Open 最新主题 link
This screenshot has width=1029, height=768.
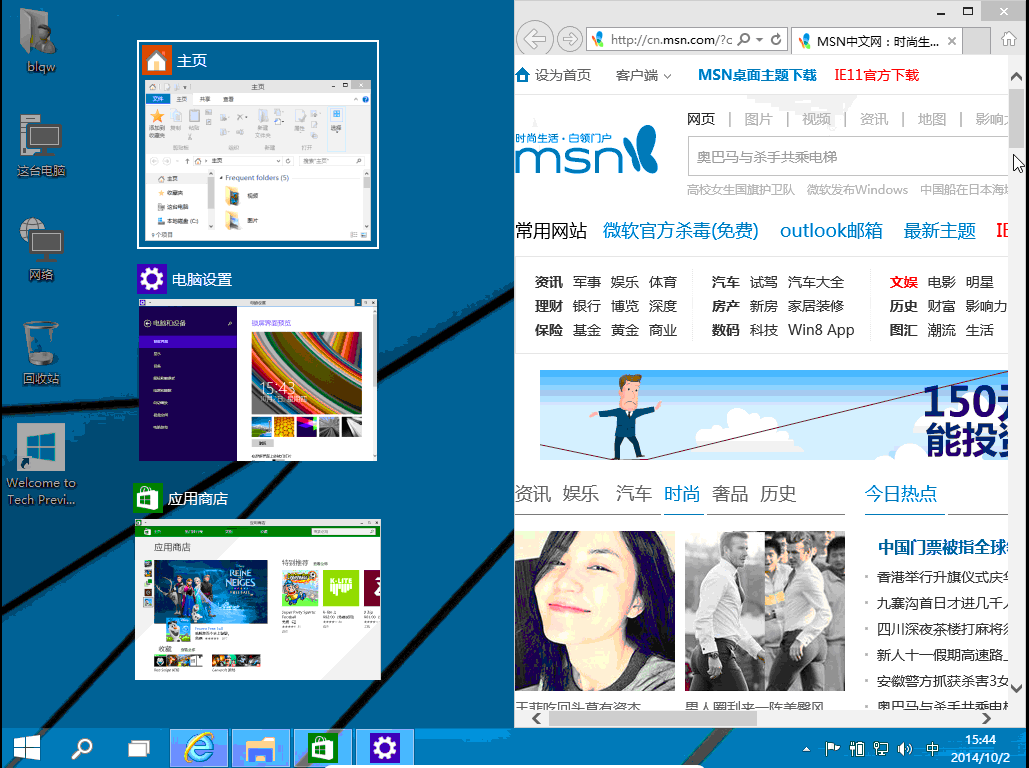[x=939, y=230]
